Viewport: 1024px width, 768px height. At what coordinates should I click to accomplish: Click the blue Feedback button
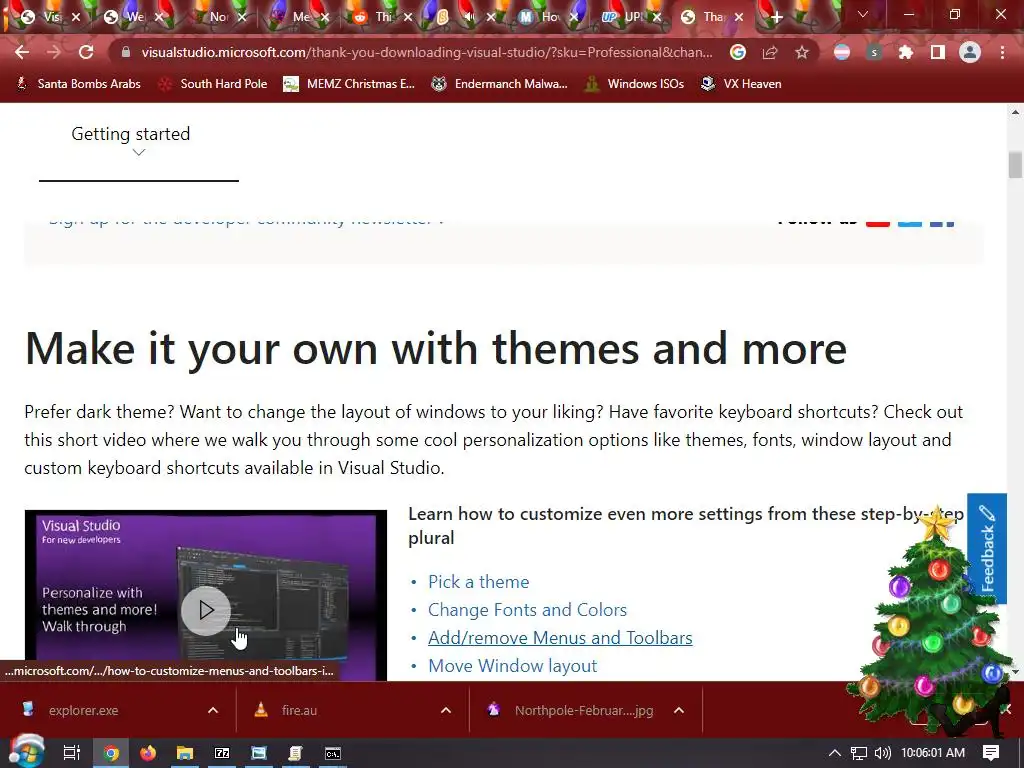(x=987, y=549)
